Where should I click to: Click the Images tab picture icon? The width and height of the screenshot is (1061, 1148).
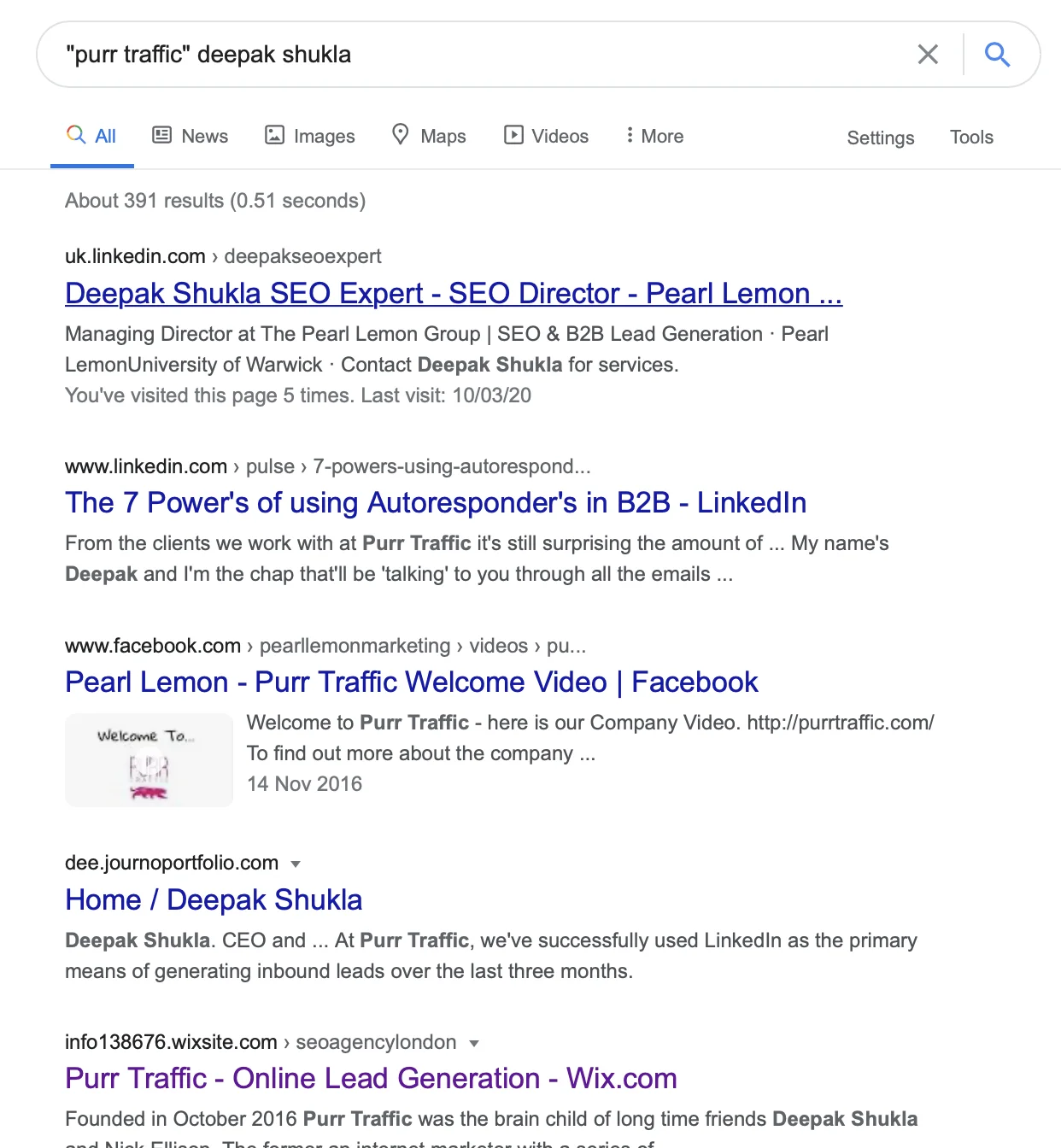[x=274, y=135]
